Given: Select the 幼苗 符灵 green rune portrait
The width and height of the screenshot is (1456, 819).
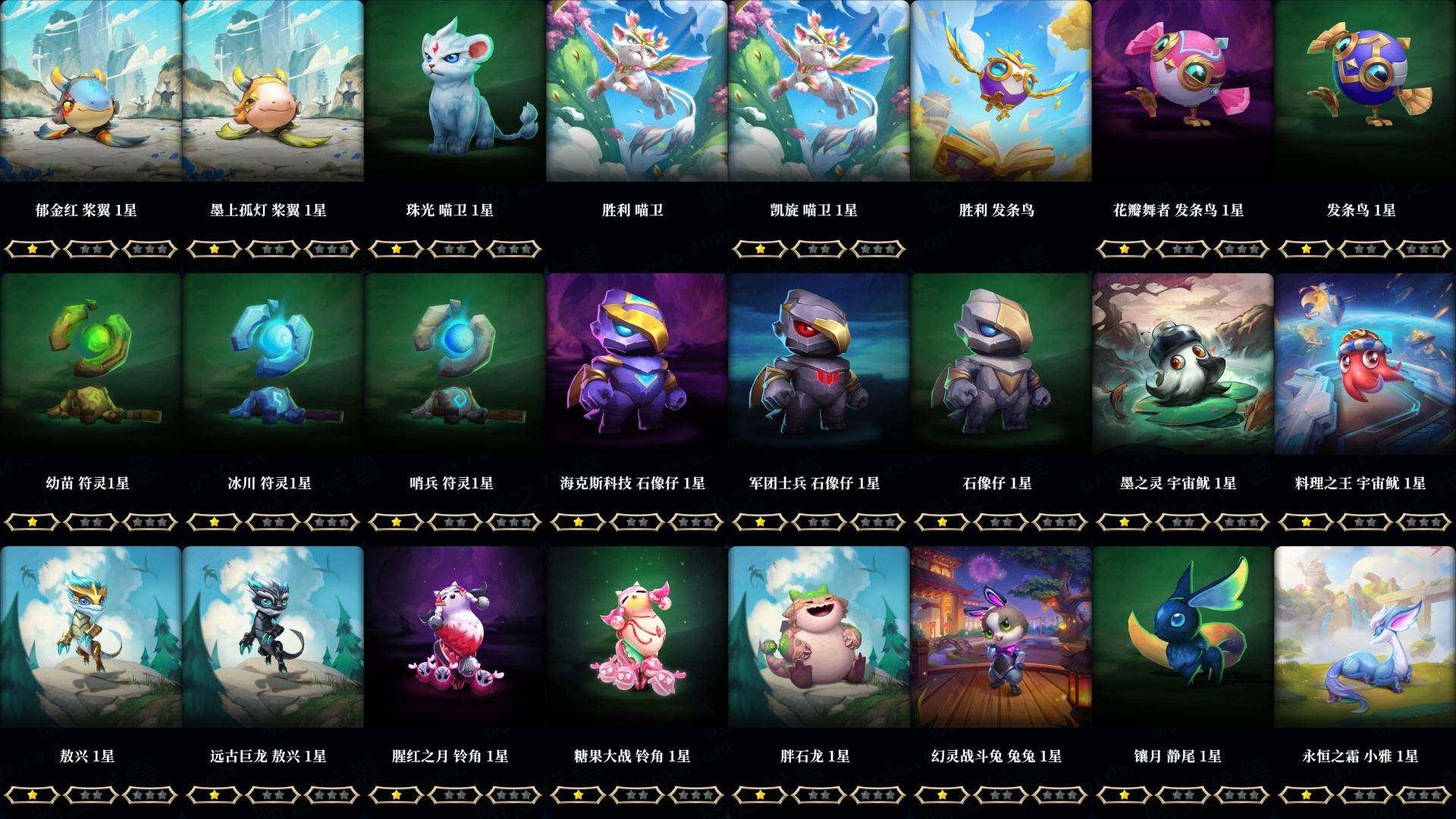Looking at the screenshot, I should (91, 364).
